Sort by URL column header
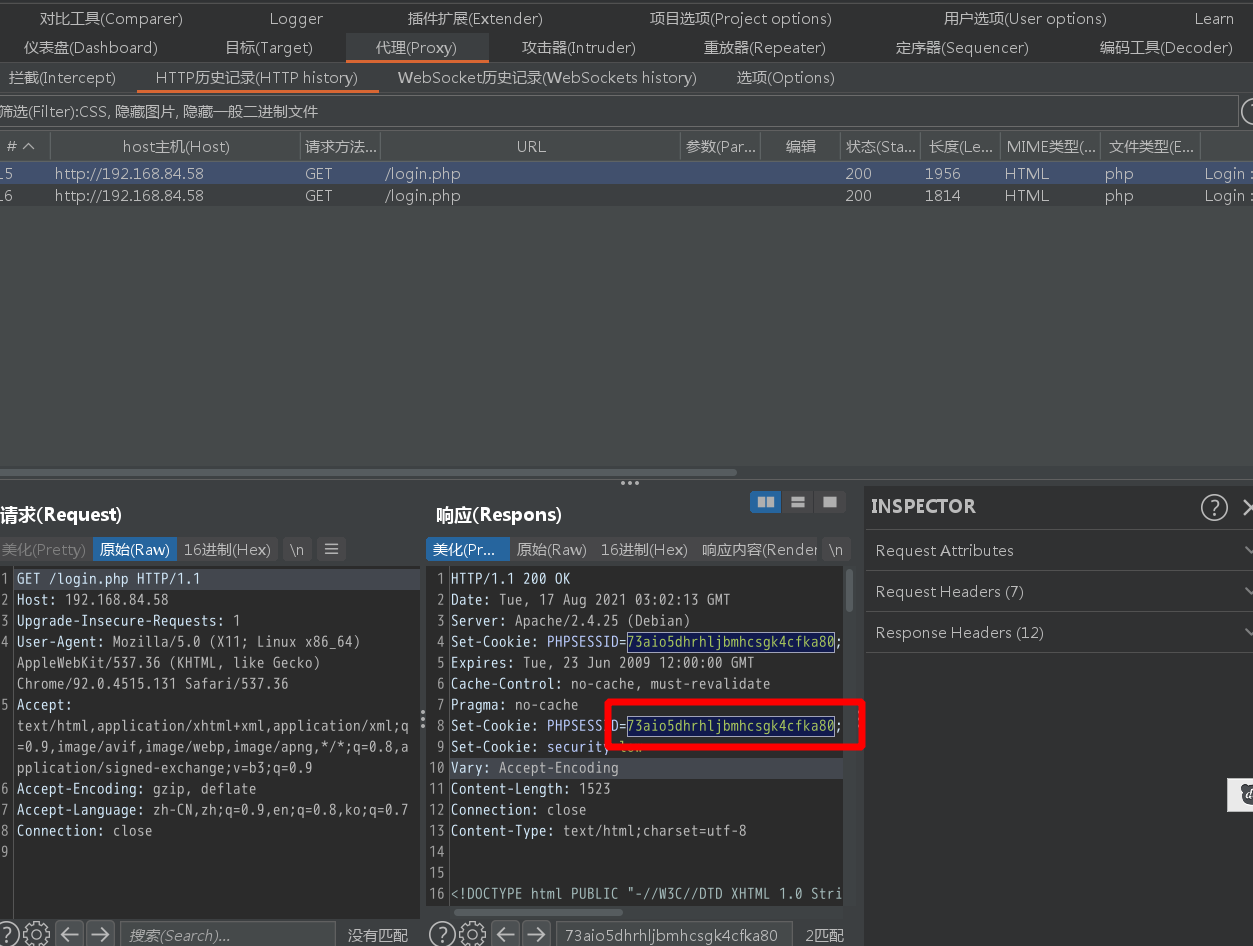 [x=531, y=146]
